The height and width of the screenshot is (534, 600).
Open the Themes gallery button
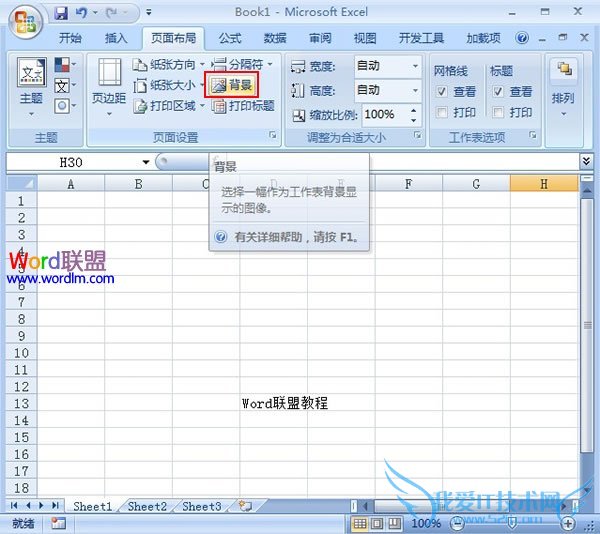click(x=31, y=87)
